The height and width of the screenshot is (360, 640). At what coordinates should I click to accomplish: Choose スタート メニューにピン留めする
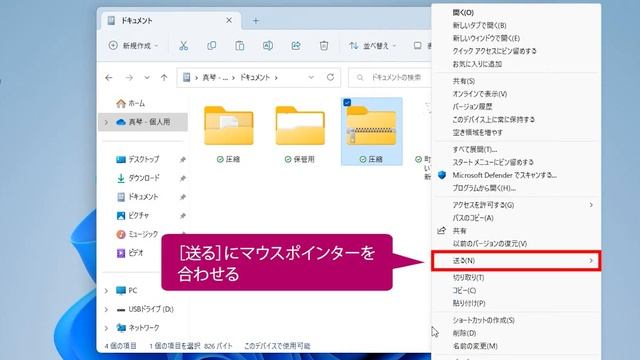click(x=493, y=162)
